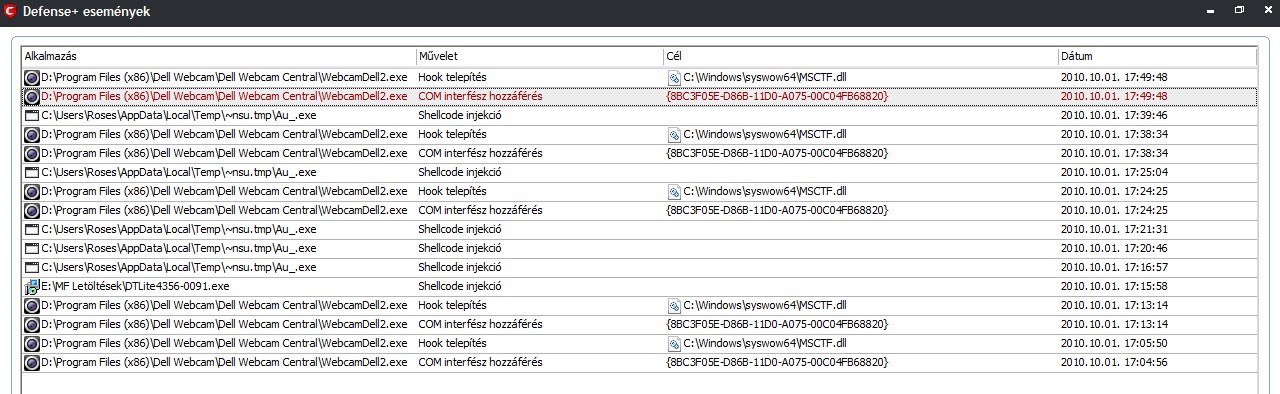Click the red COM interfész hozzáférés operation cell
The height and width of the screenshot is (394, 1280).
click(480, 96)
